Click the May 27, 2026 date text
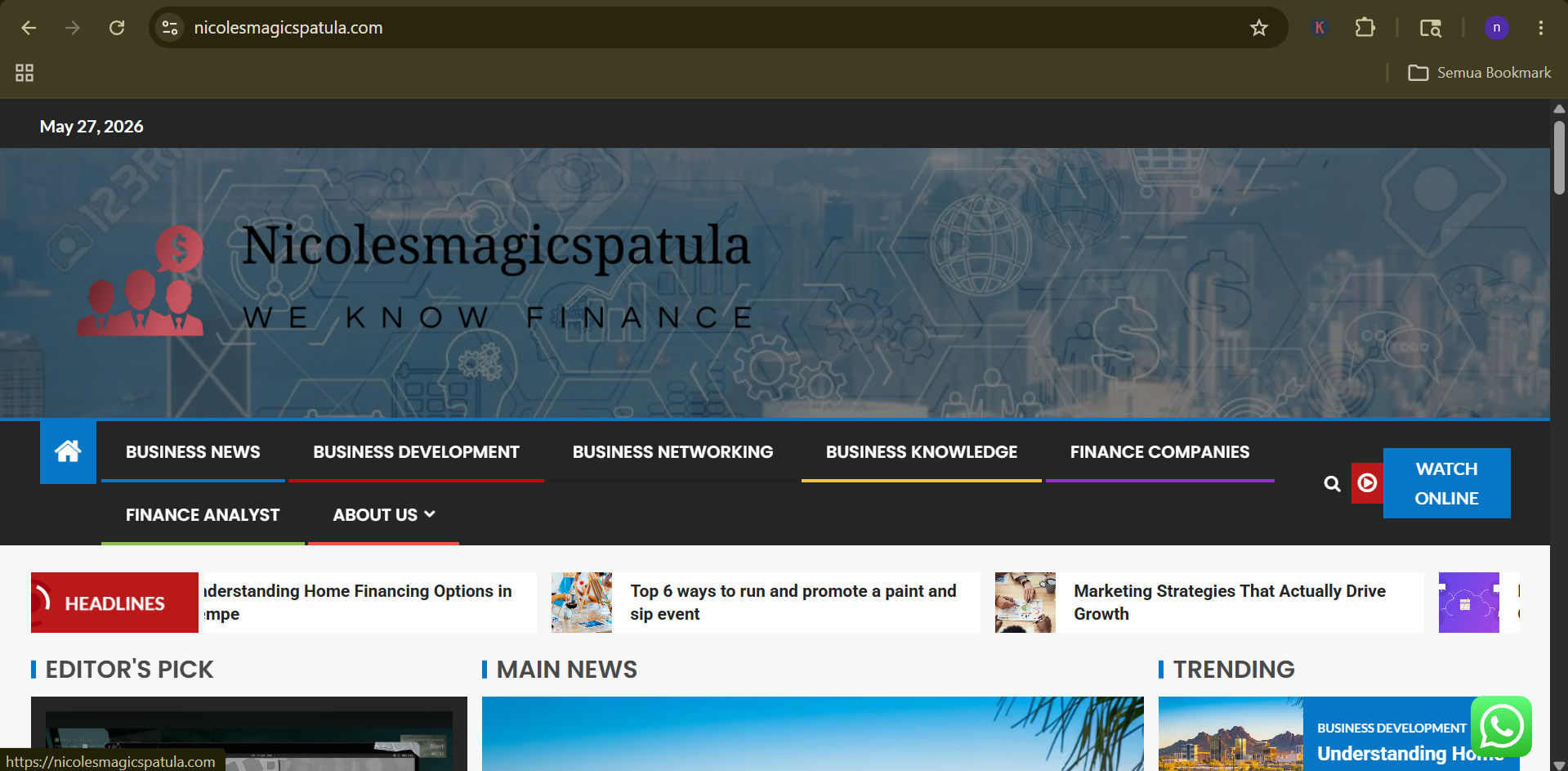 click(x=92, y=127)
